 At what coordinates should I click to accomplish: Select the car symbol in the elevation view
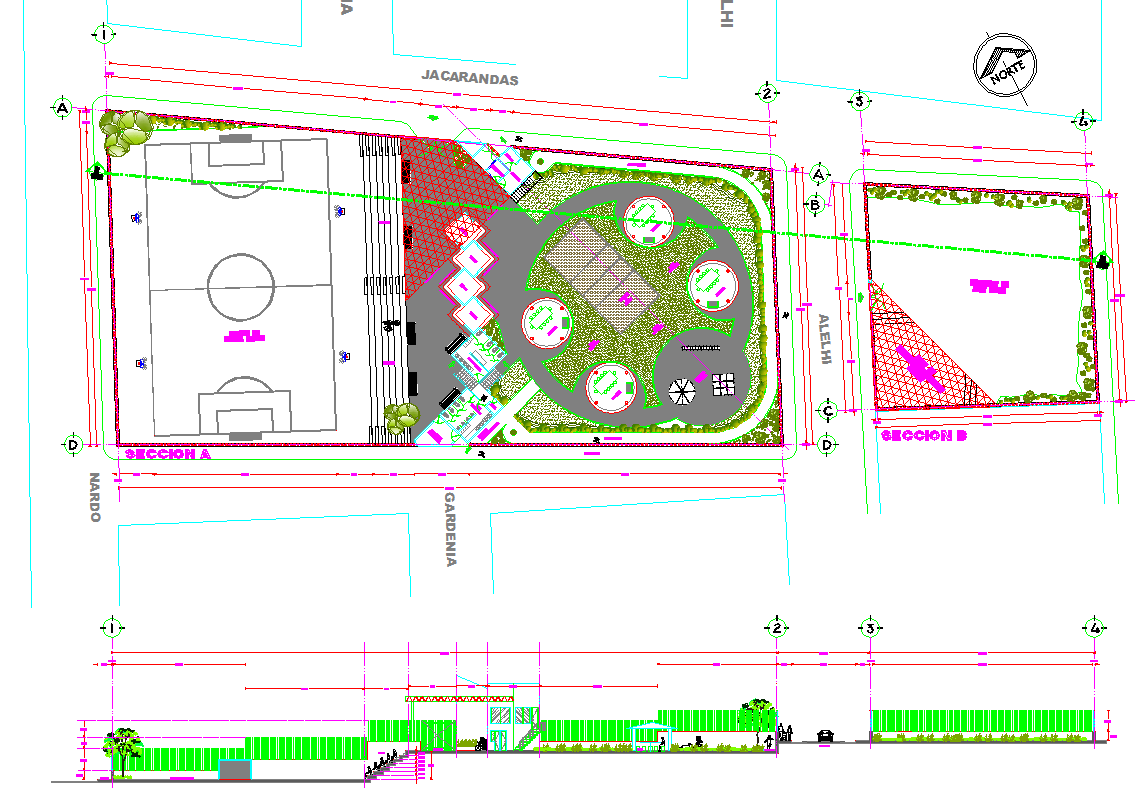[x=826, y=736]
